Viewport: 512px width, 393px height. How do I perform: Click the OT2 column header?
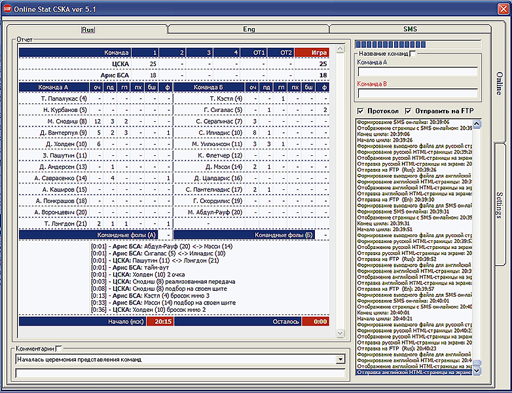(x=281, y=52)
